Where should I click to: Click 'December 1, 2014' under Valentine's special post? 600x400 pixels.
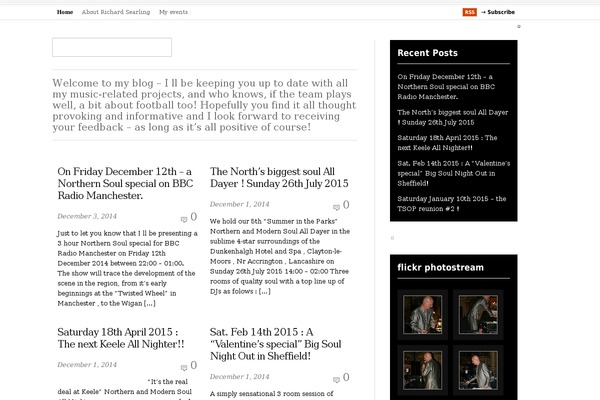(240, 377)
